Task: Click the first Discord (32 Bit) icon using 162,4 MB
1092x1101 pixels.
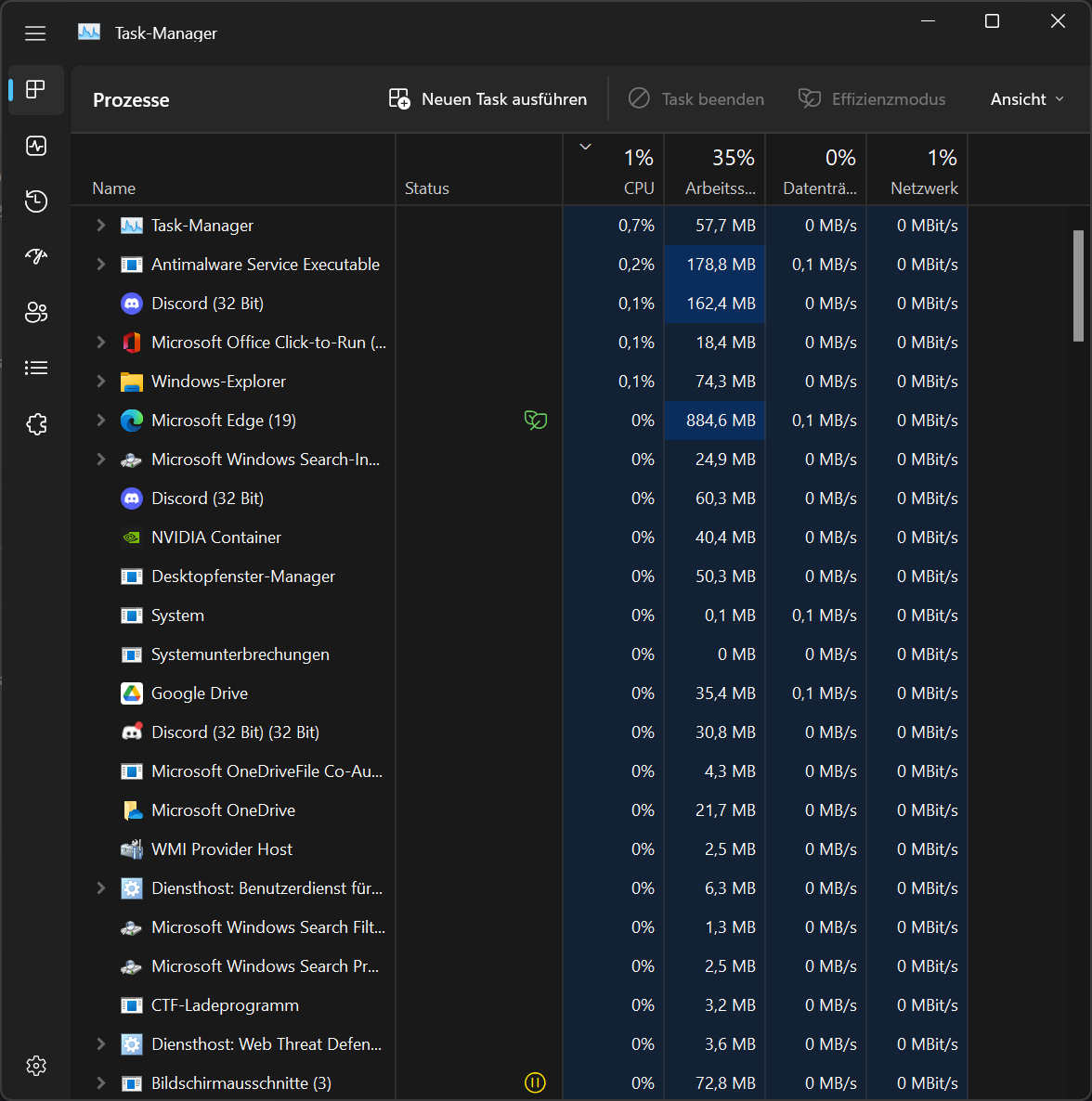Action: pos(131,304)
